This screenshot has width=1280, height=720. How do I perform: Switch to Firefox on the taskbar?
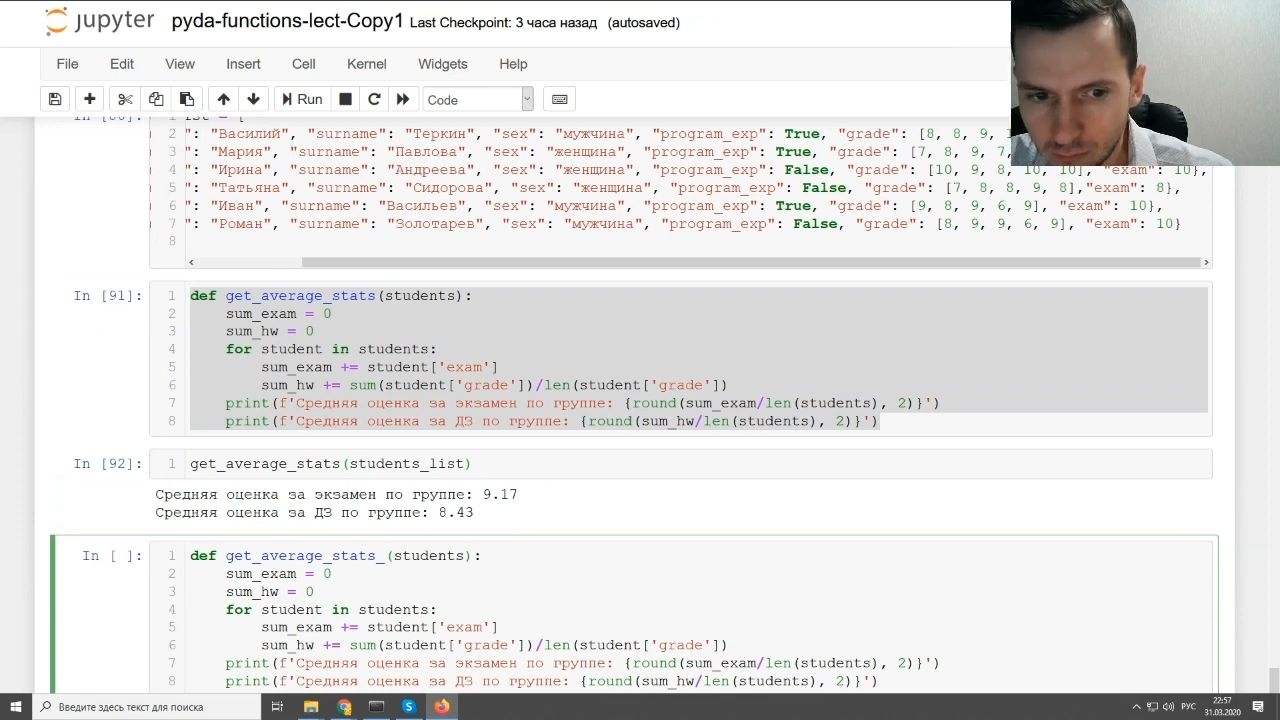pyautogui.click(x=441, y=707)
